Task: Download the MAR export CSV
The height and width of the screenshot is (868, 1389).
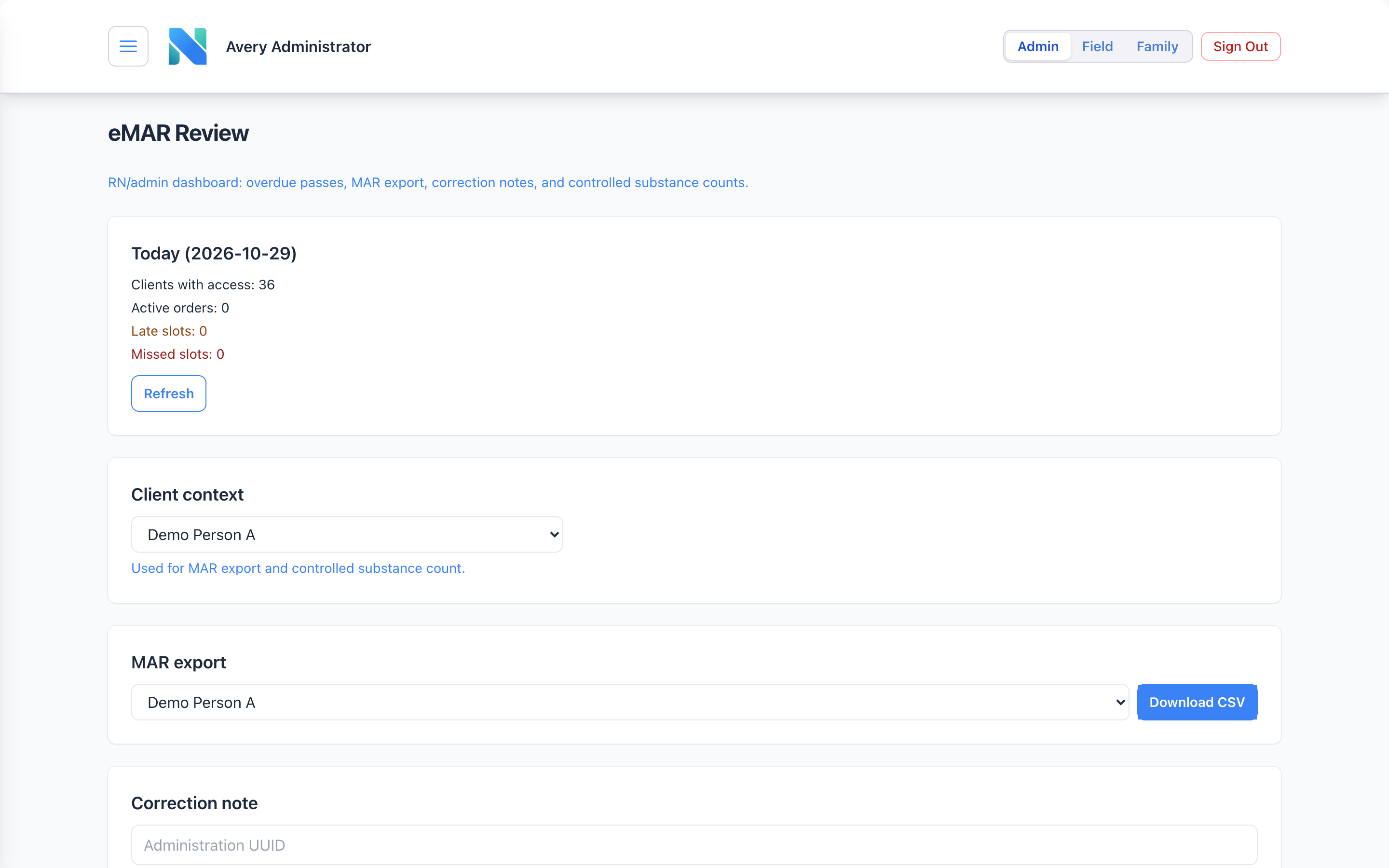Action: pyautogui.click(x=1197, y=702)
